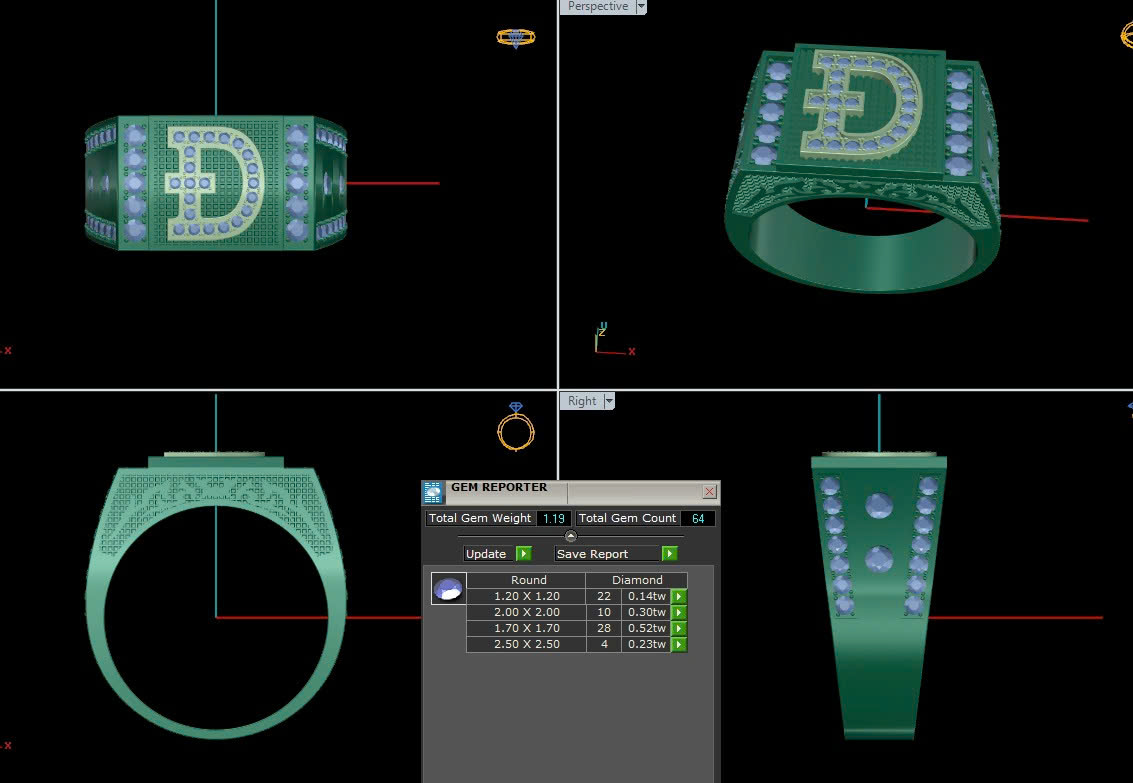Click the Total Gem Count value field
Viewport: 1133px width, 783px height.
click(697, 518)
